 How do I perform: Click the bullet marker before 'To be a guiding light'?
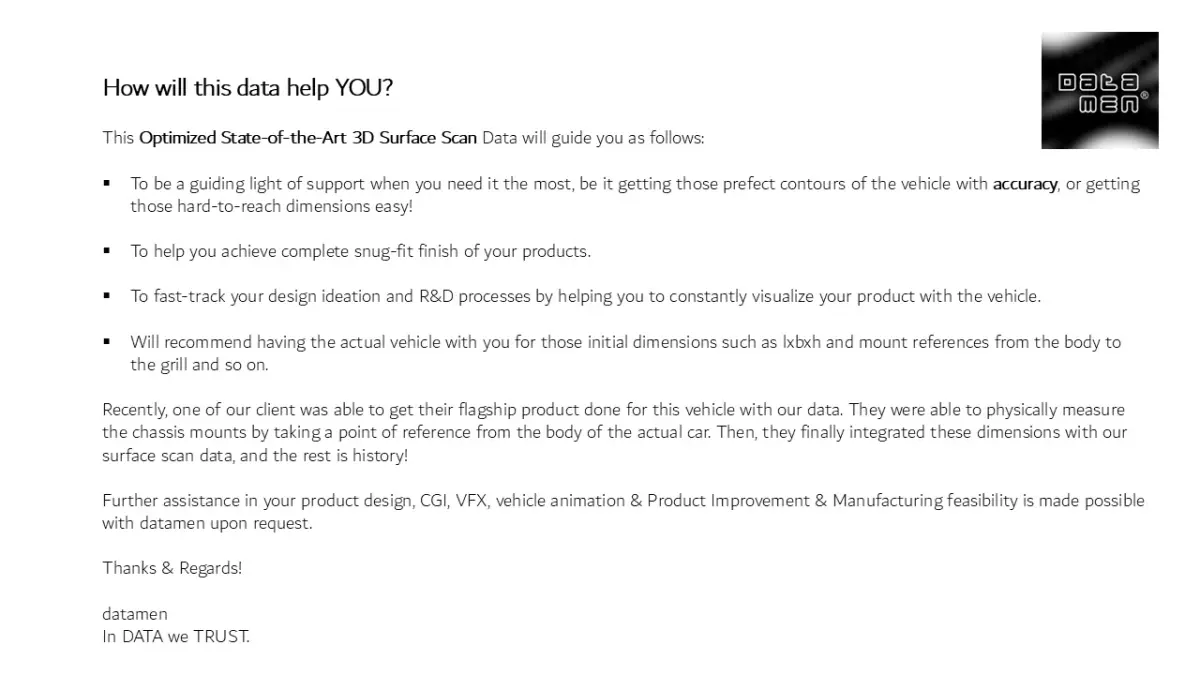[x=107, y=184]
